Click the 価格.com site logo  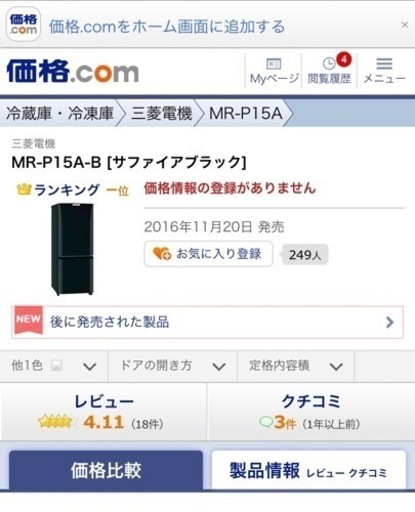point(73,71)
